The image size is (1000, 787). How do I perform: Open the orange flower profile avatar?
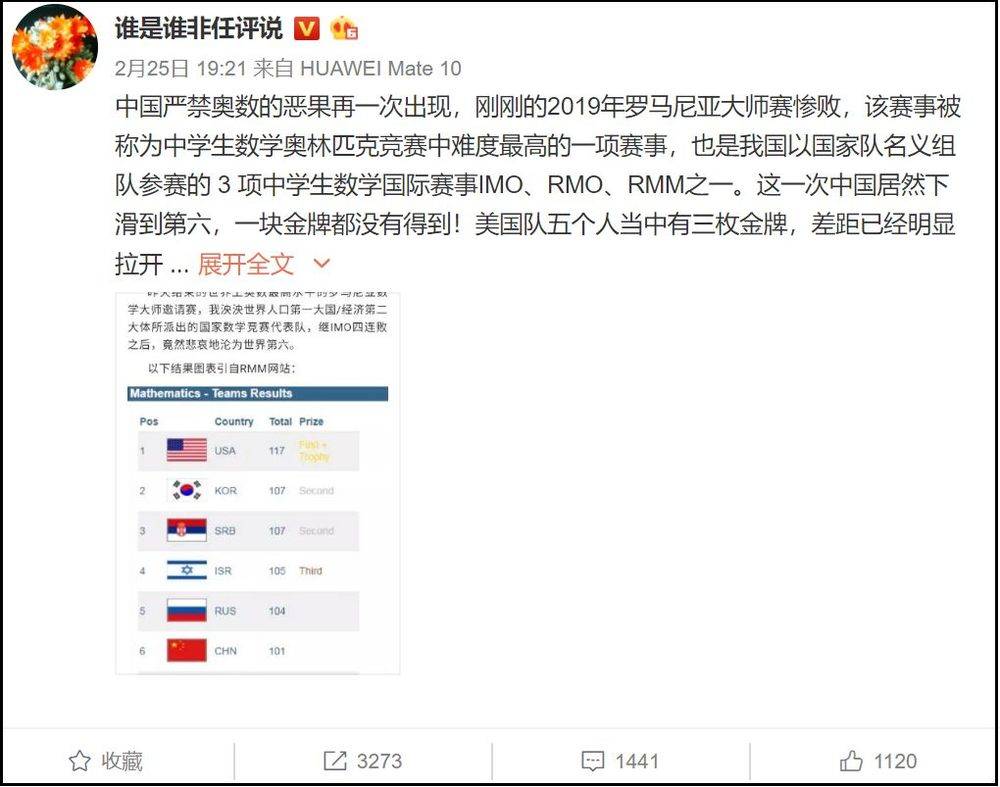point(55,47)
